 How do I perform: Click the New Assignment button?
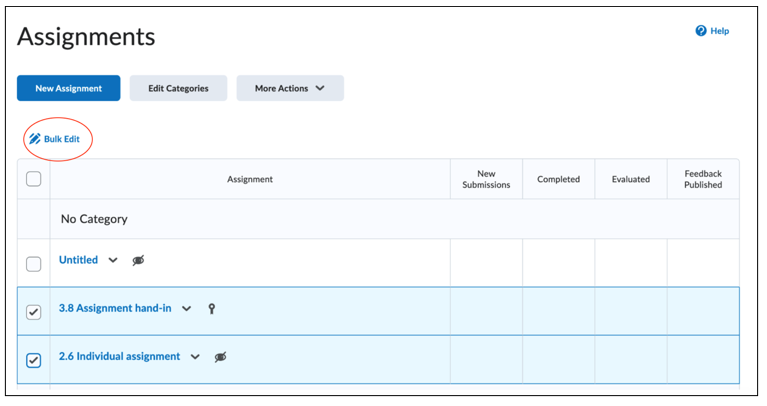pyautogui.click(x=68, y=88)
